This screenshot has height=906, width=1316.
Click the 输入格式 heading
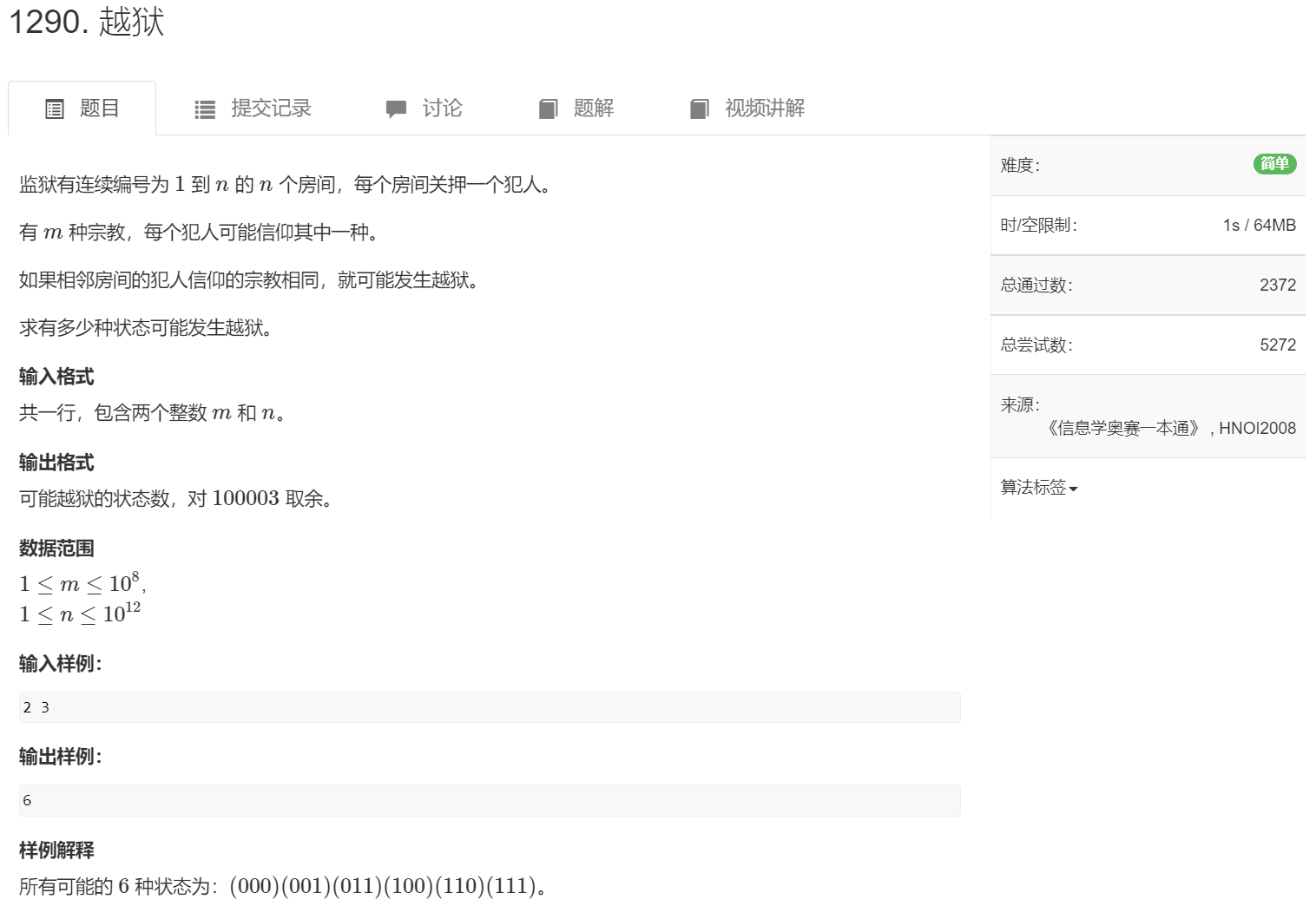[x=56, y=377]
